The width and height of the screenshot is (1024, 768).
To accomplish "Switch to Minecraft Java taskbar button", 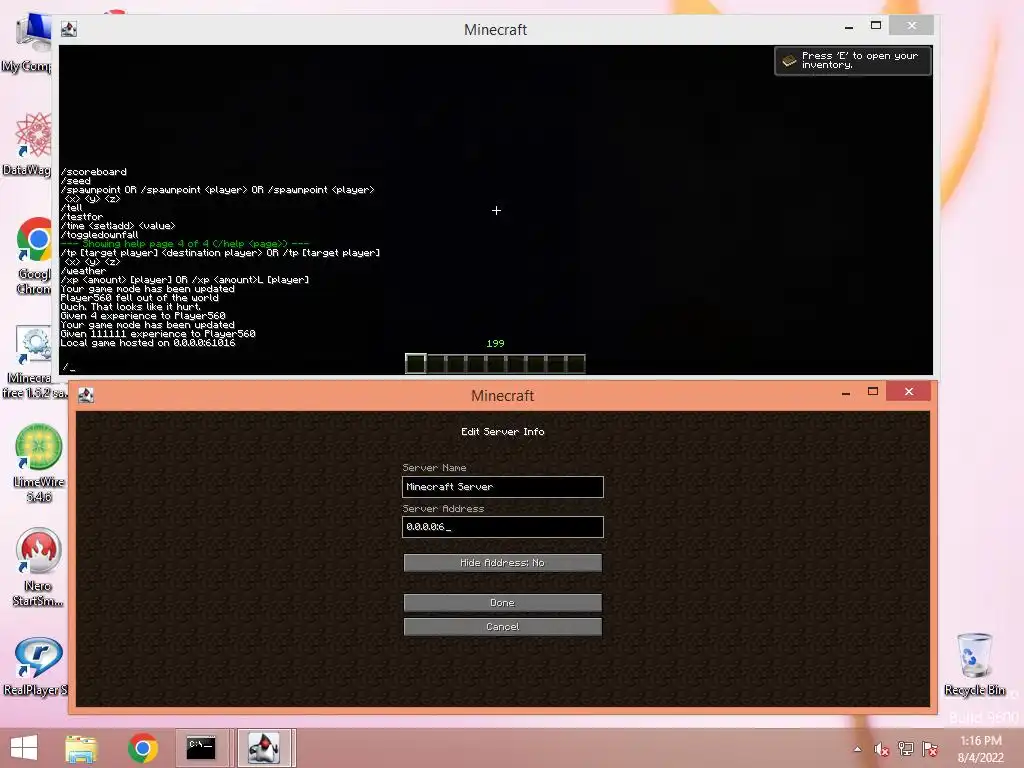I will pyautogui.click(x=264, y=747).
